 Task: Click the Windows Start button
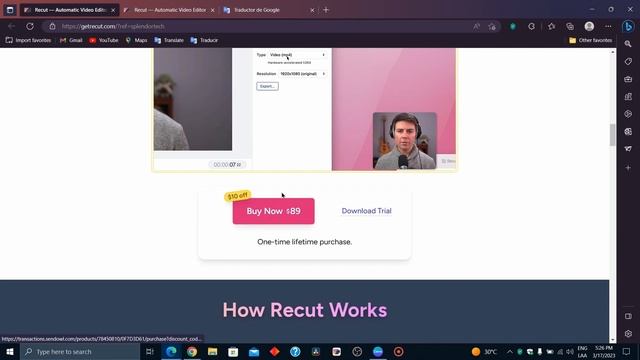(x=10, y=351)
